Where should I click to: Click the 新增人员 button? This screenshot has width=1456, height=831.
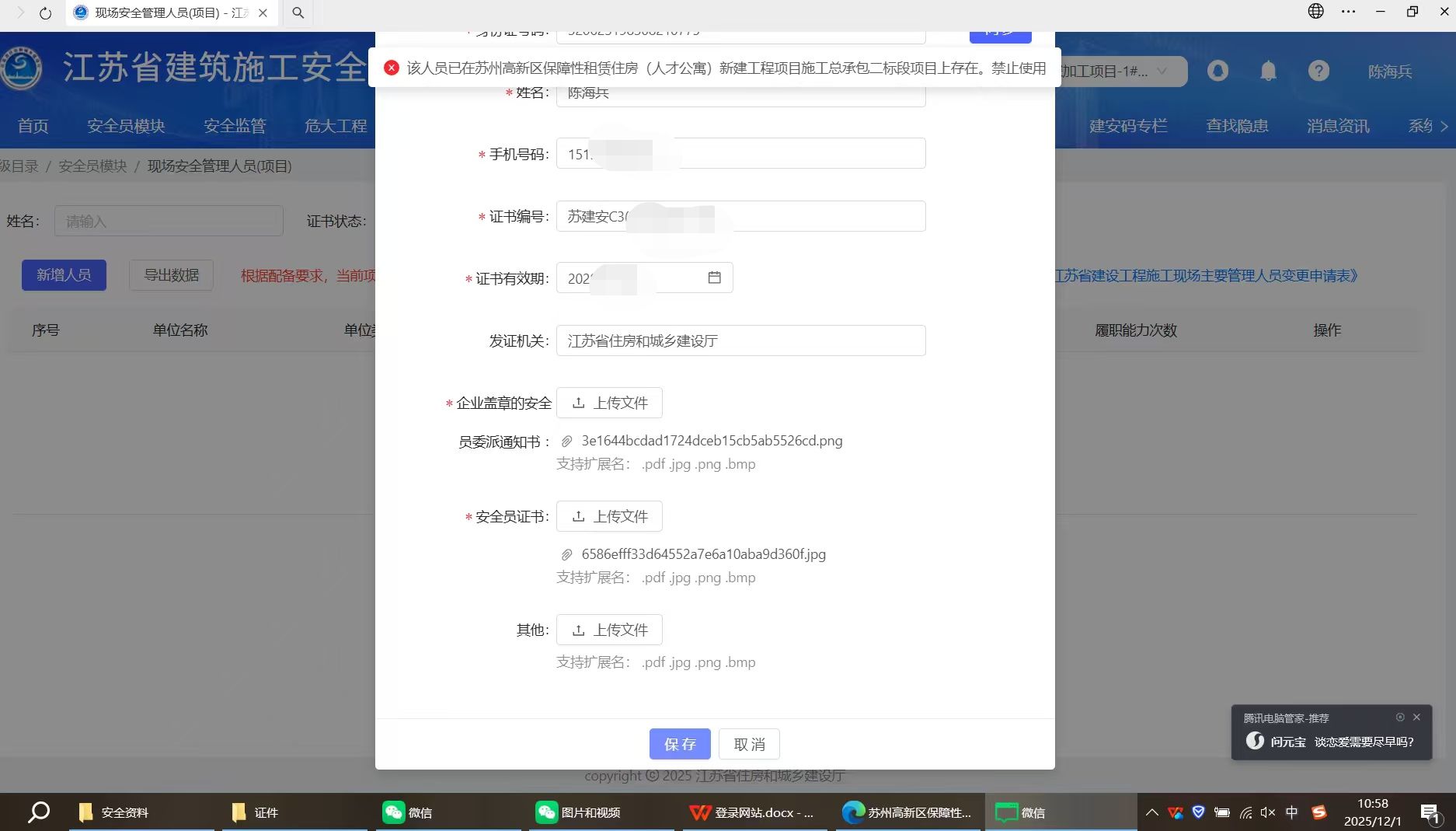(x=64, y=275)
